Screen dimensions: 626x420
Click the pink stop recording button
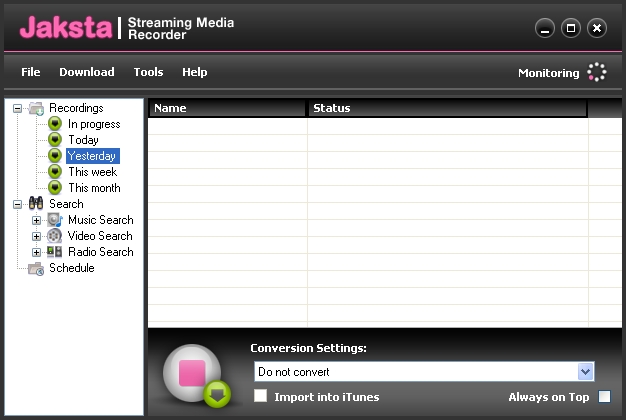point(192,373)
